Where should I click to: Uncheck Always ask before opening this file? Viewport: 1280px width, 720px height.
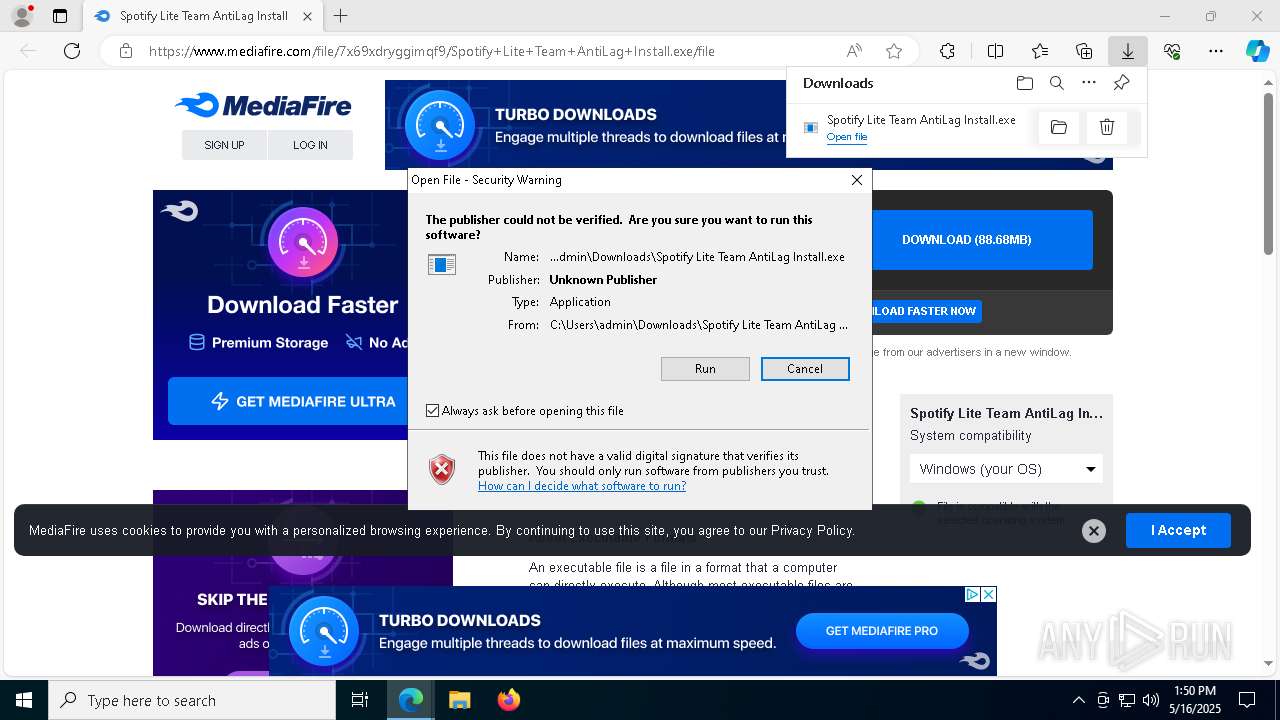tap(433, 411)
